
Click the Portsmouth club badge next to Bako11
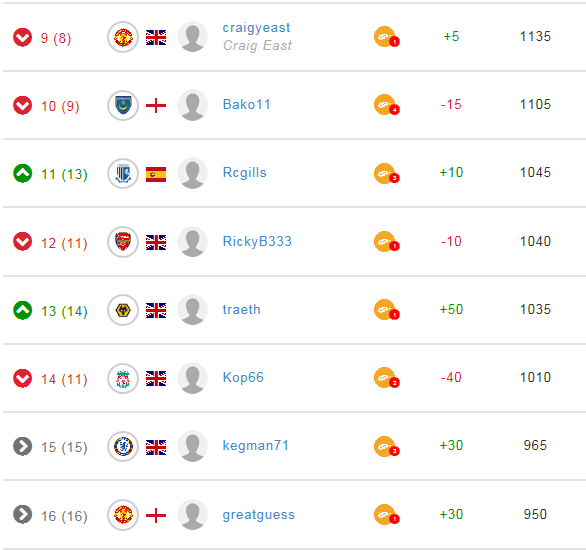point(123,105)
